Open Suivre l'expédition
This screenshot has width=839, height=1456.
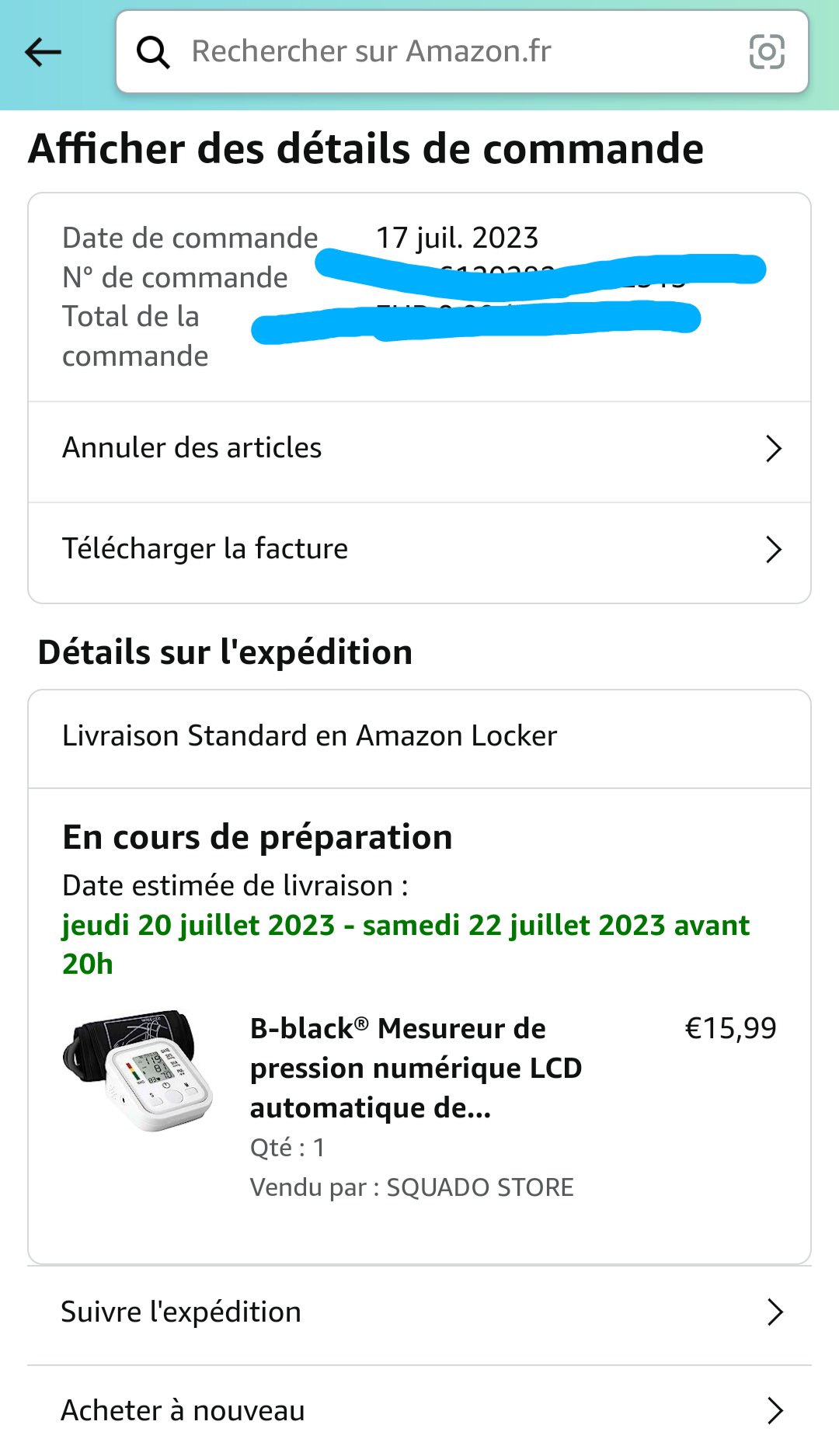(x=419, y=1312)
